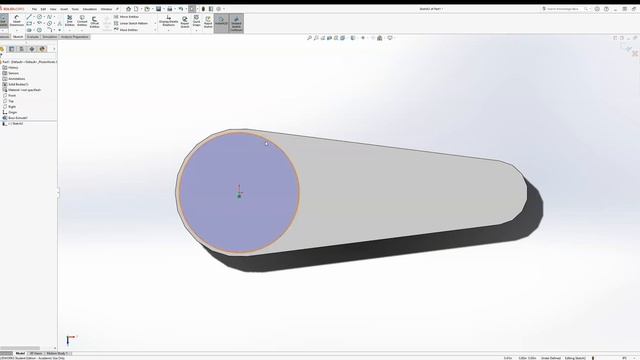This screenshot has height=360, width=640.
Task: Click the Search Knowledge Base field
Action: [566, 9]
